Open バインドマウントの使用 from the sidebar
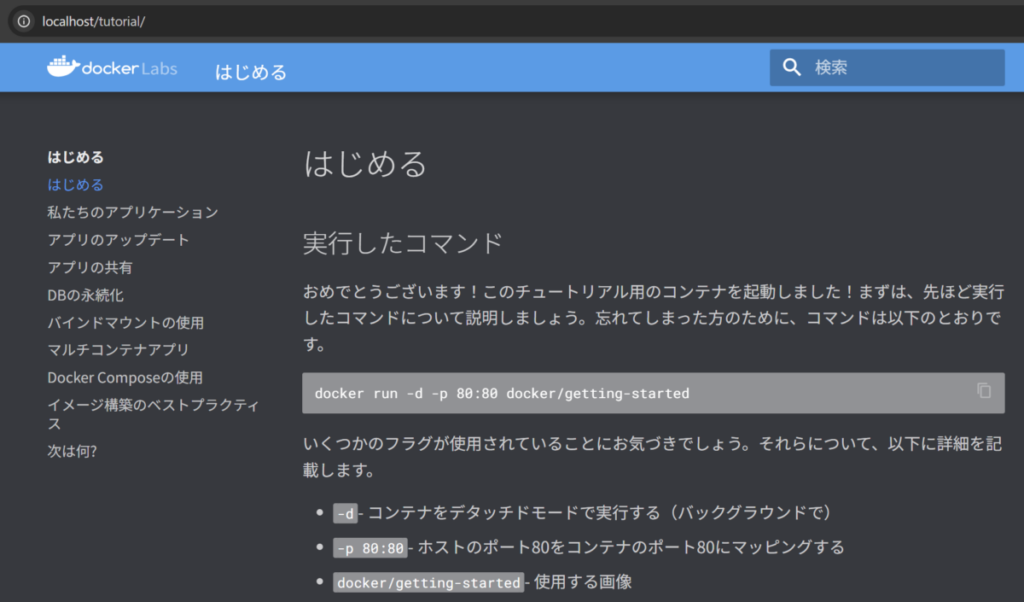The height and width of the screenshot is (602, 1024). pyautogui.click(x=125, y=323)
